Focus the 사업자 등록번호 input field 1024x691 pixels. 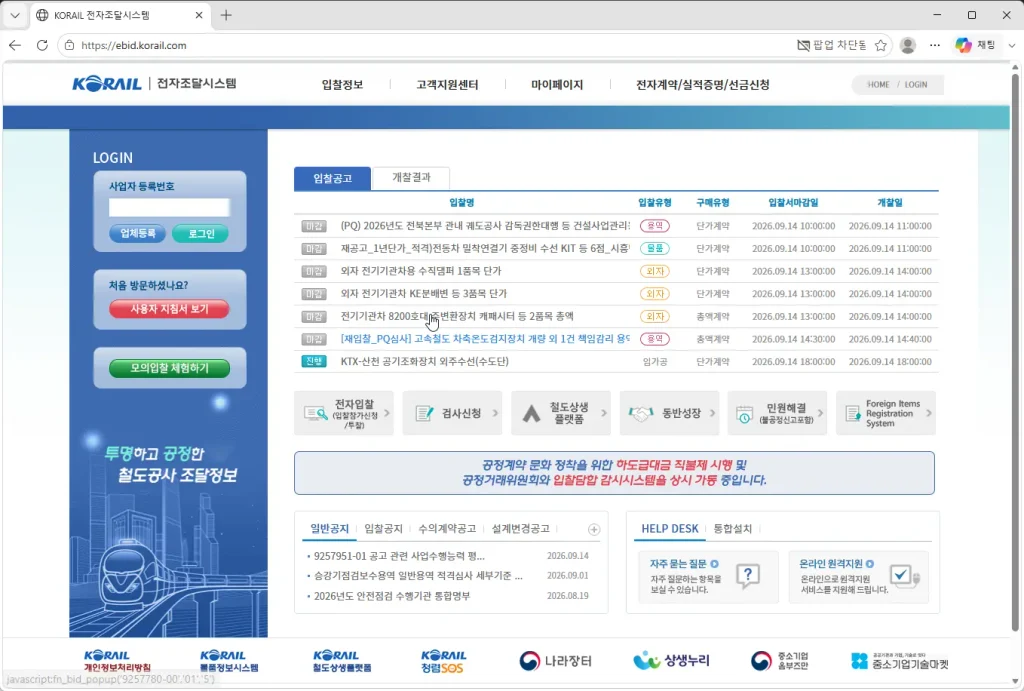tap(169, 207)
